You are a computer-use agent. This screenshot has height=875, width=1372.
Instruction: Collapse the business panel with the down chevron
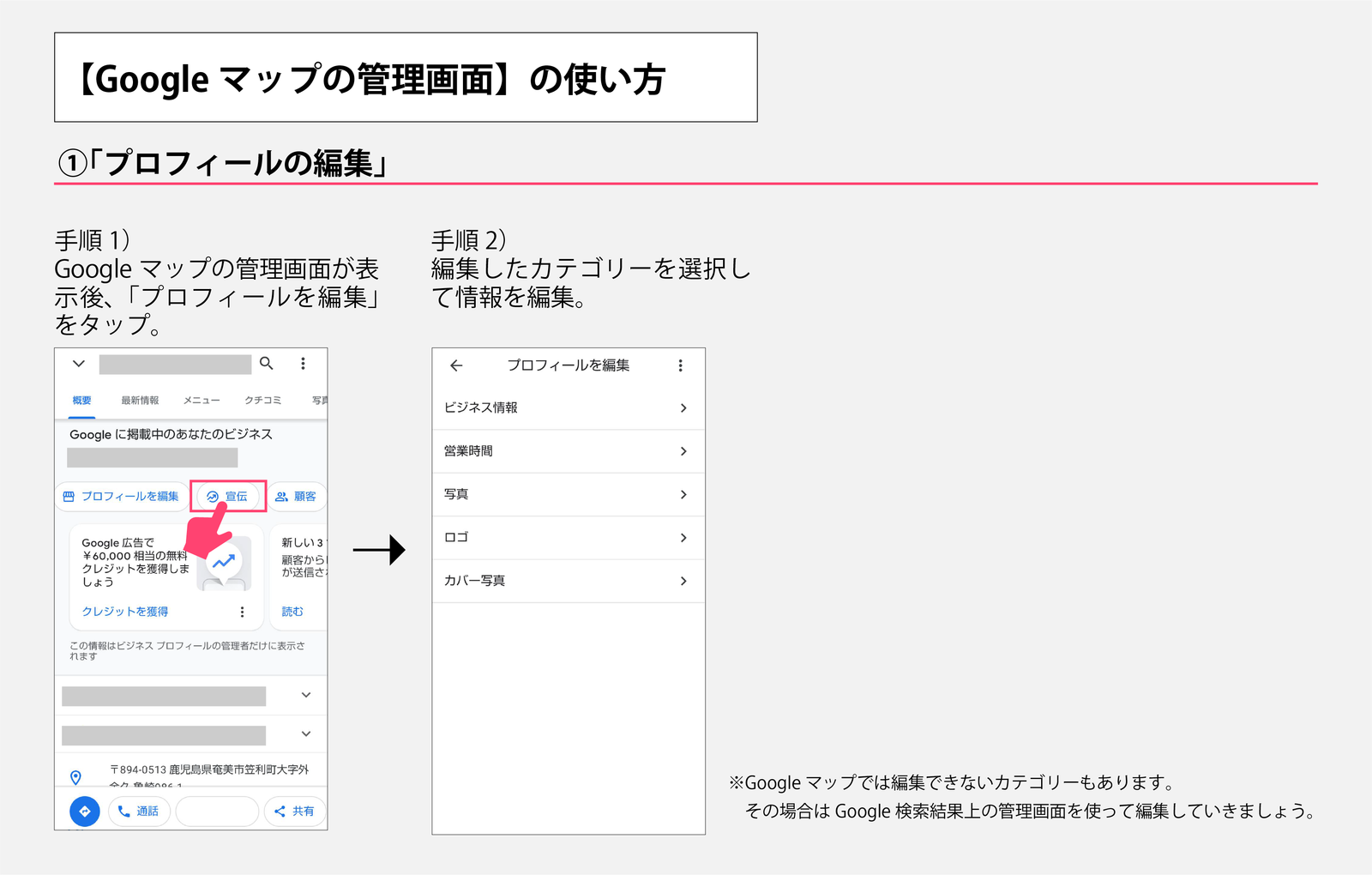[x=79, y=364]
